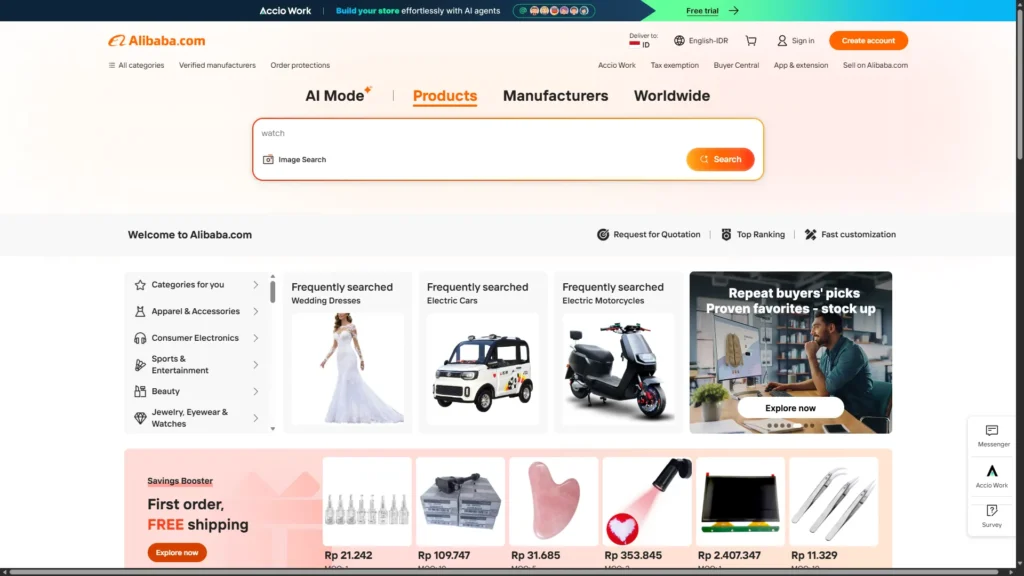Click the Indonesia delivery flag
This screenshot has height=576, width=1024.
pyautogui.click(x=634, y=44)
